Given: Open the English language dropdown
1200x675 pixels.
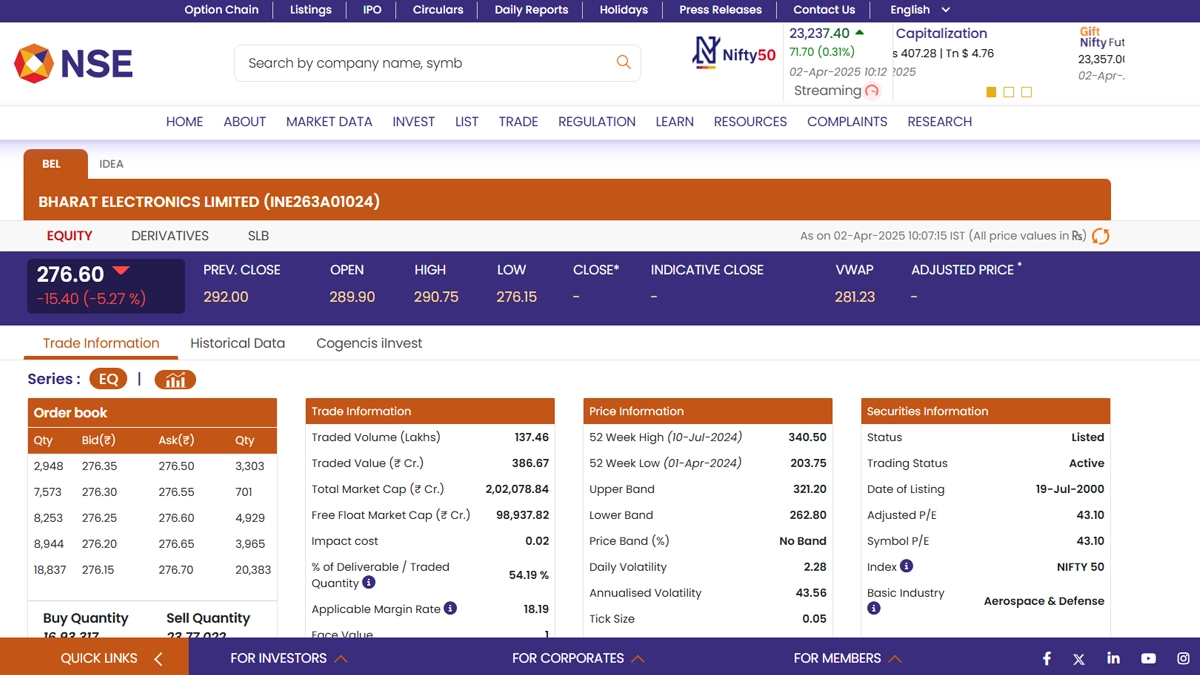Looking at the screenshot, I should point(919,10).
